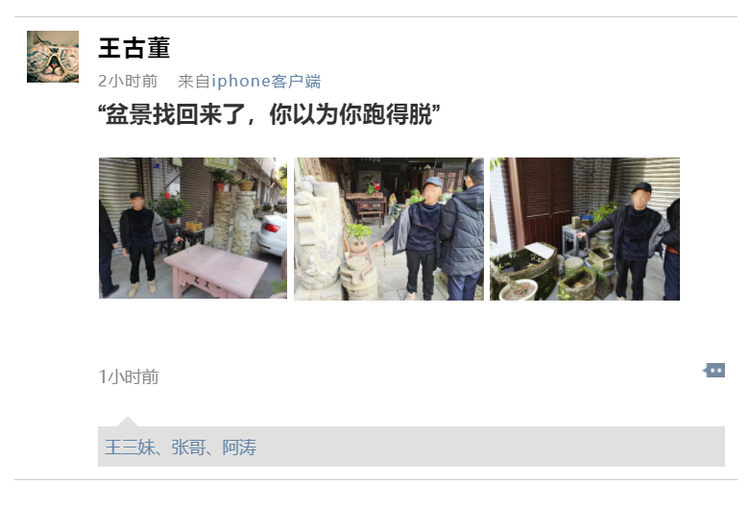The image size is (750, 508).
Task: Open third photo with stone basins
Action: coord(585,229)
